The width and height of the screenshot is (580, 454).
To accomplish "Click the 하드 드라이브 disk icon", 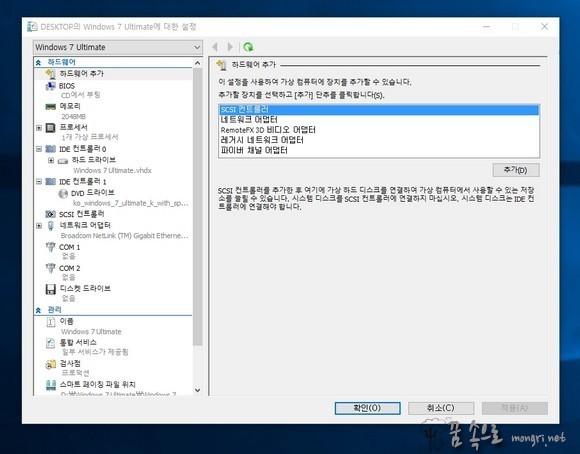I will (x=63, y=161).
